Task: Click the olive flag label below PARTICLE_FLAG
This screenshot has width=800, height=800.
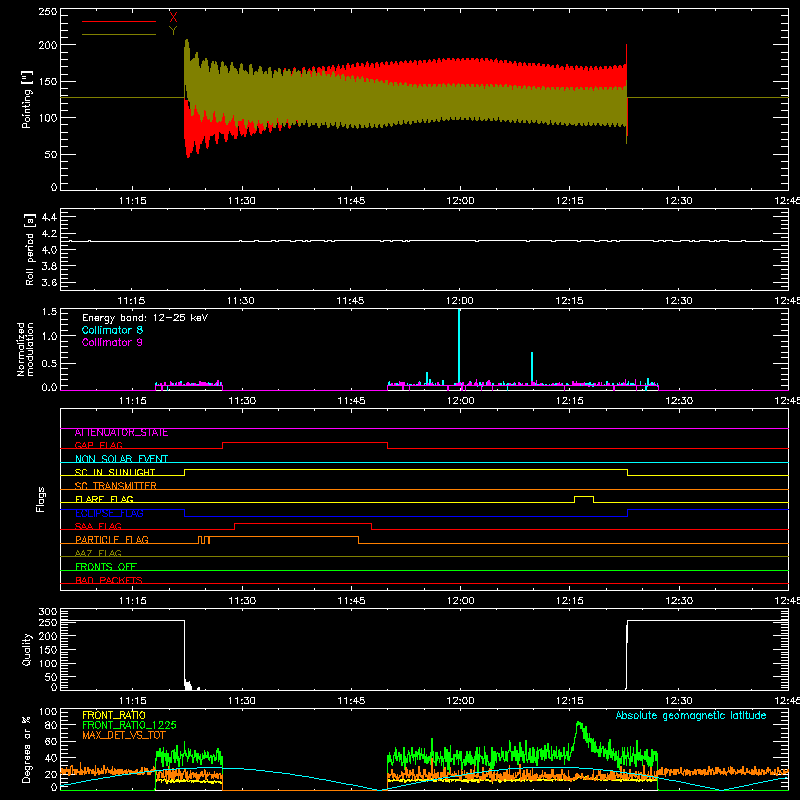Action: [x=98, y=553]
